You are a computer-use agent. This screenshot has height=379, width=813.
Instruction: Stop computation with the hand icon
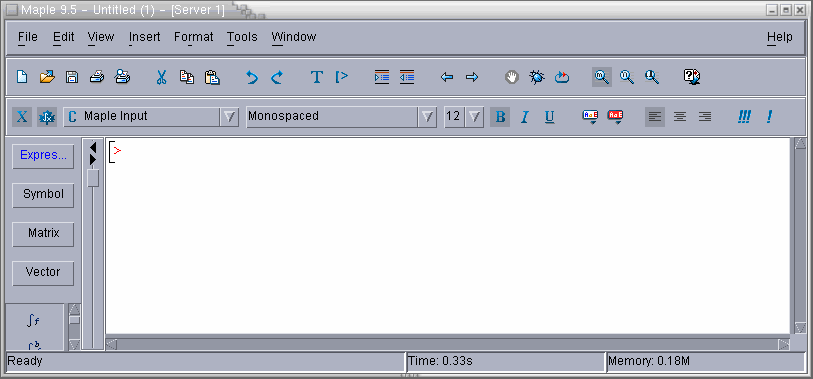coord(512,77)
